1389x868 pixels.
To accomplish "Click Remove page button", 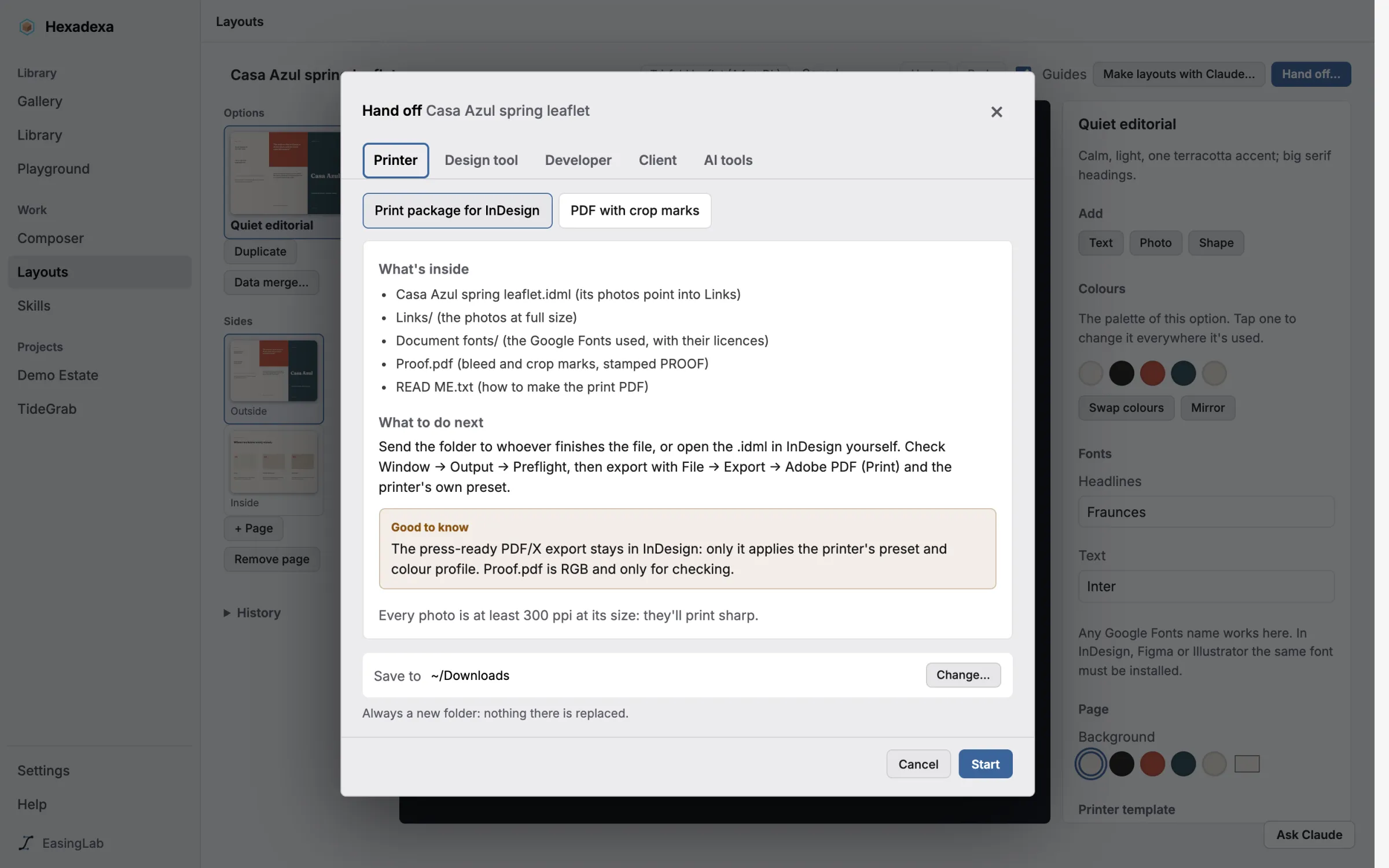I will (271, 559).
